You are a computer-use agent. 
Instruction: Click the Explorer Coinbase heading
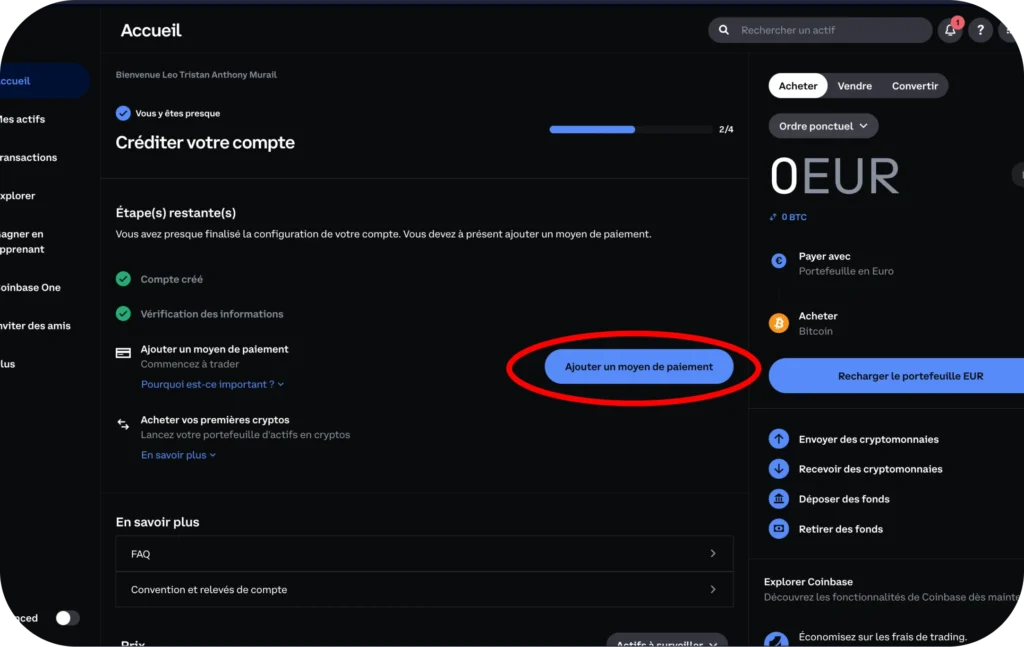(808, 582)
